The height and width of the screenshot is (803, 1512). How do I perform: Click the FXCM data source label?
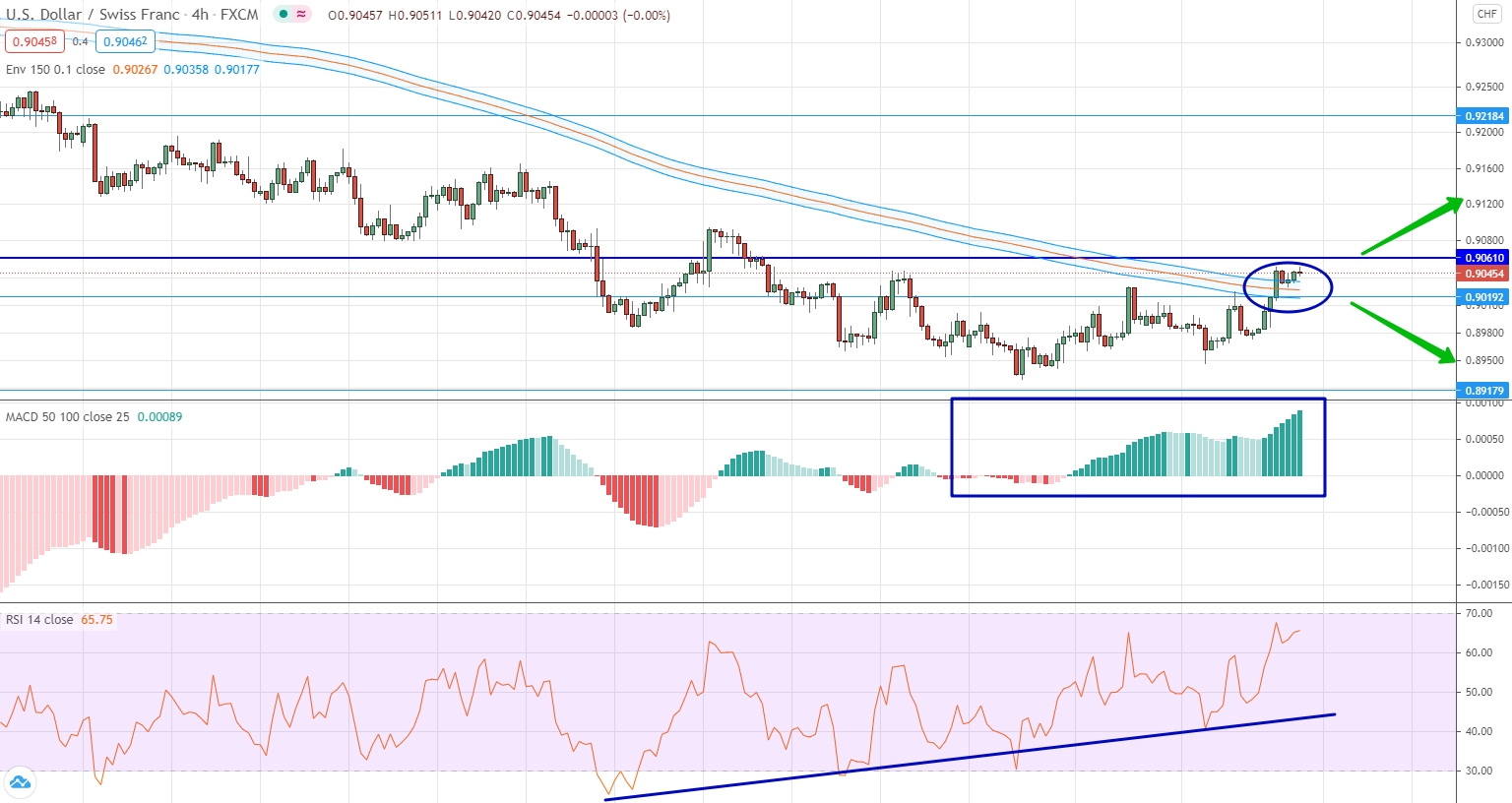click(239, 15)
